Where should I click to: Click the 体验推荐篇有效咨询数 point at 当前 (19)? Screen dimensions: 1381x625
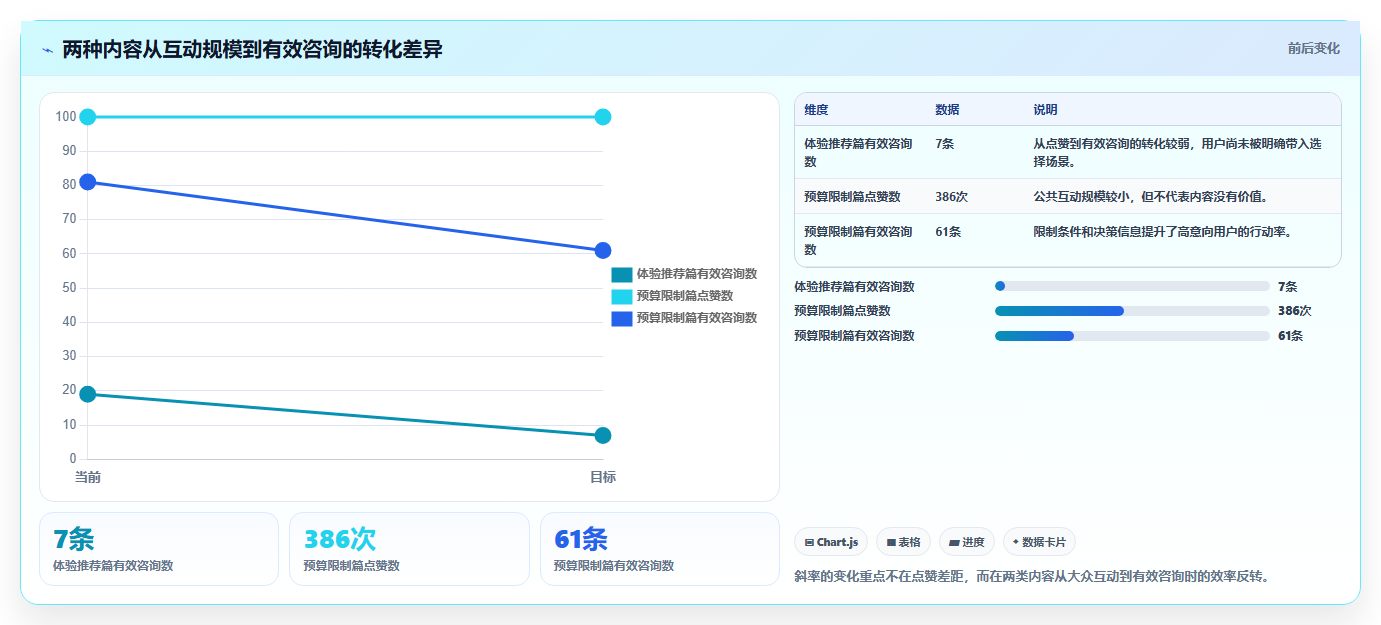[88, 394]
